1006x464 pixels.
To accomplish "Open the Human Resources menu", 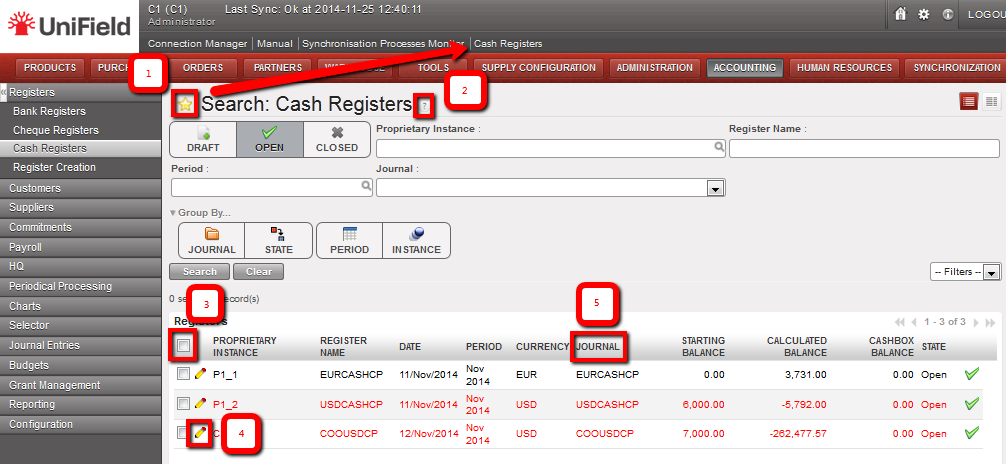I will click(x=844, y=68).
